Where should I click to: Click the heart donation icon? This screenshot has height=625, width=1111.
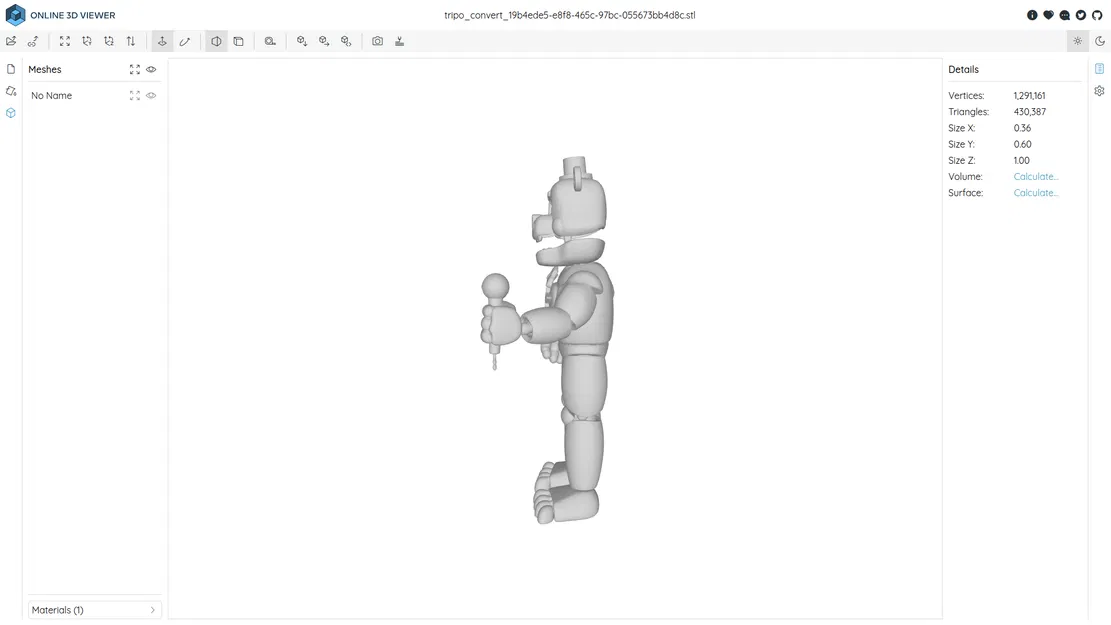(1048, 15)
